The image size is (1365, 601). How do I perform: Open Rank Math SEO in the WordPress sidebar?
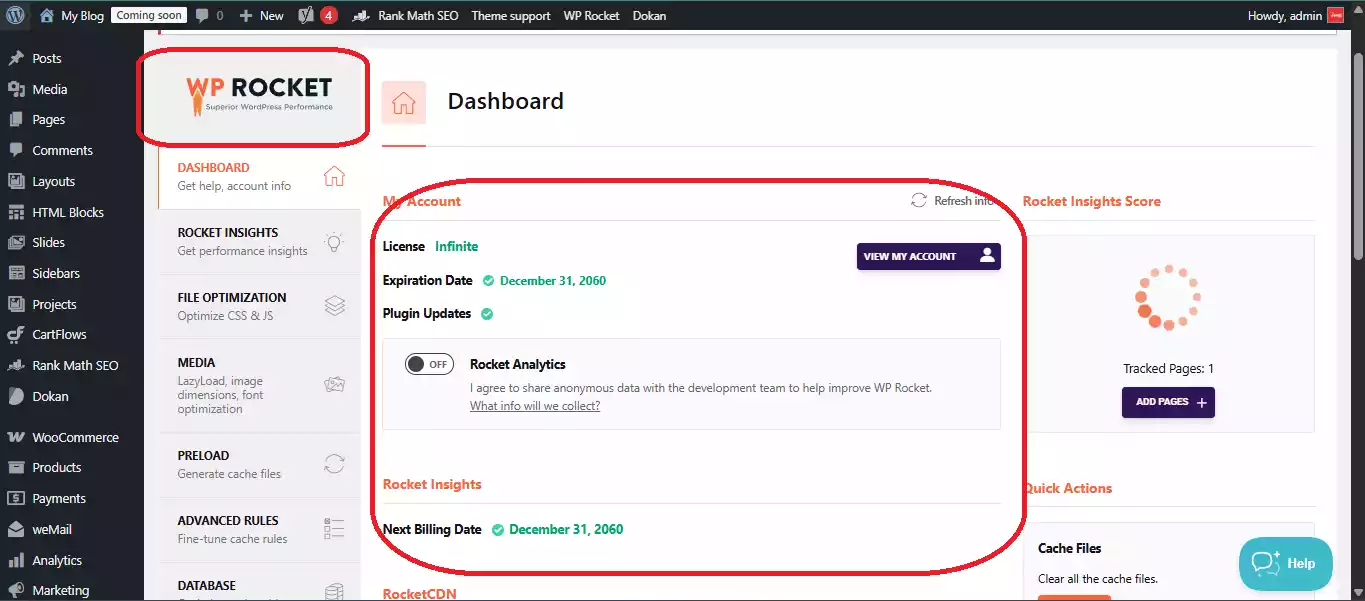72,365
